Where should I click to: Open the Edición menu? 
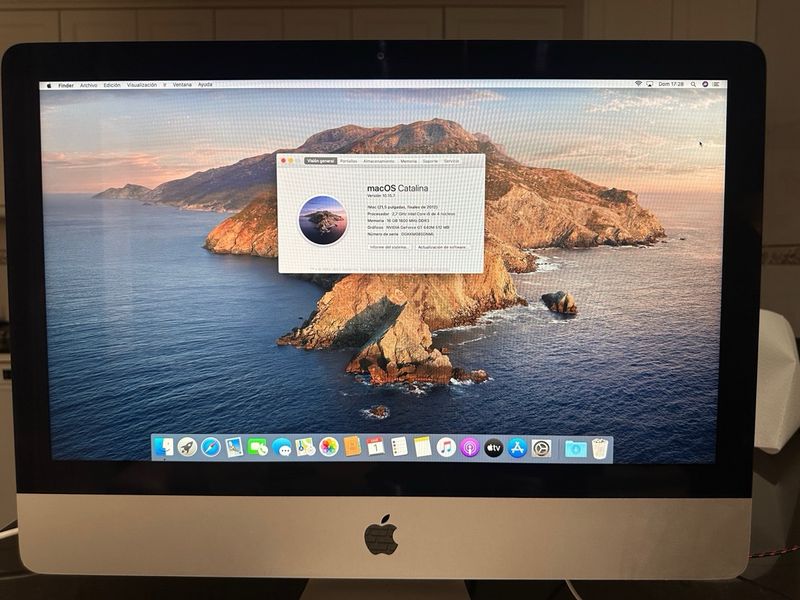112,85
